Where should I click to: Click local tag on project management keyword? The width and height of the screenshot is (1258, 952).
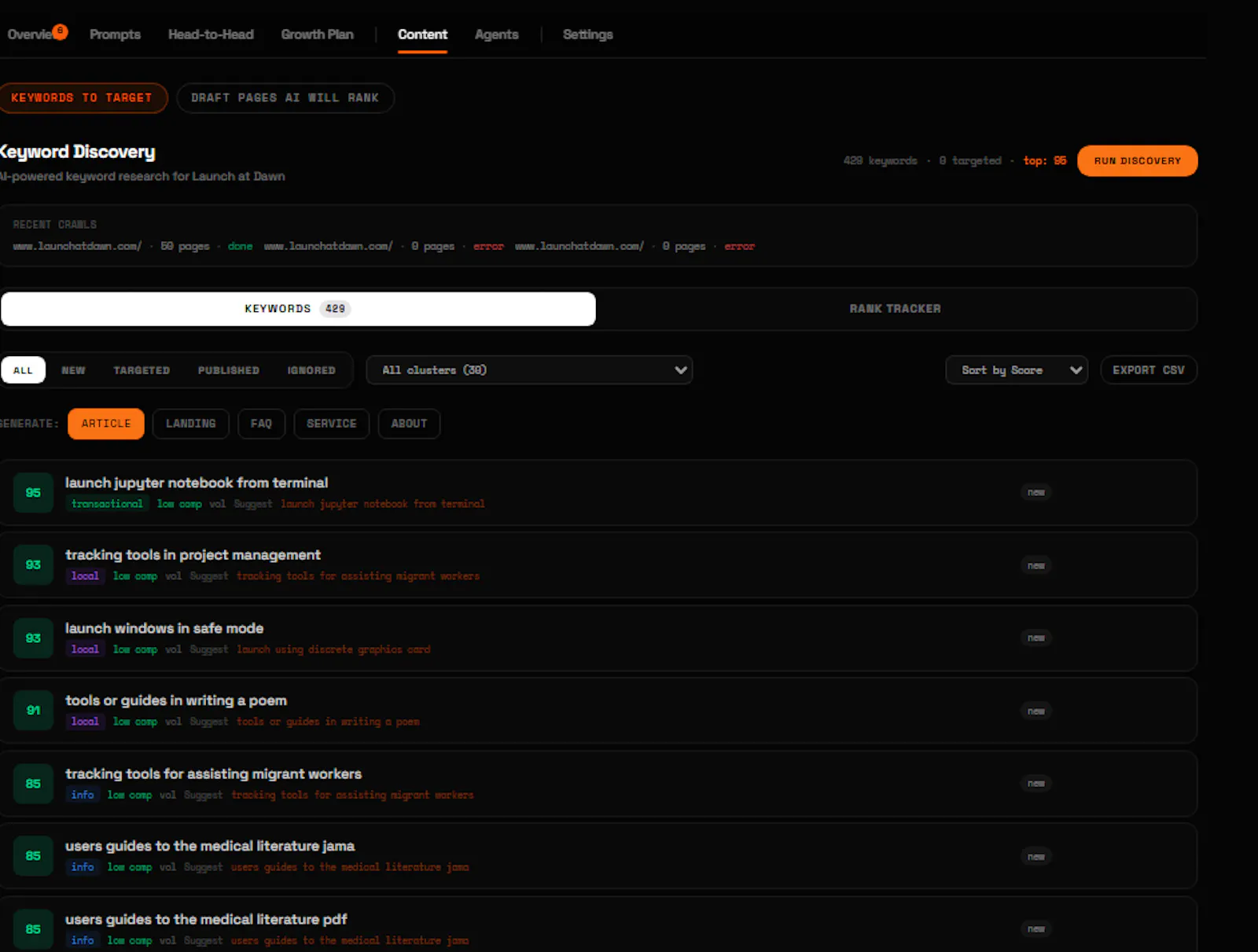pos(85,576)
